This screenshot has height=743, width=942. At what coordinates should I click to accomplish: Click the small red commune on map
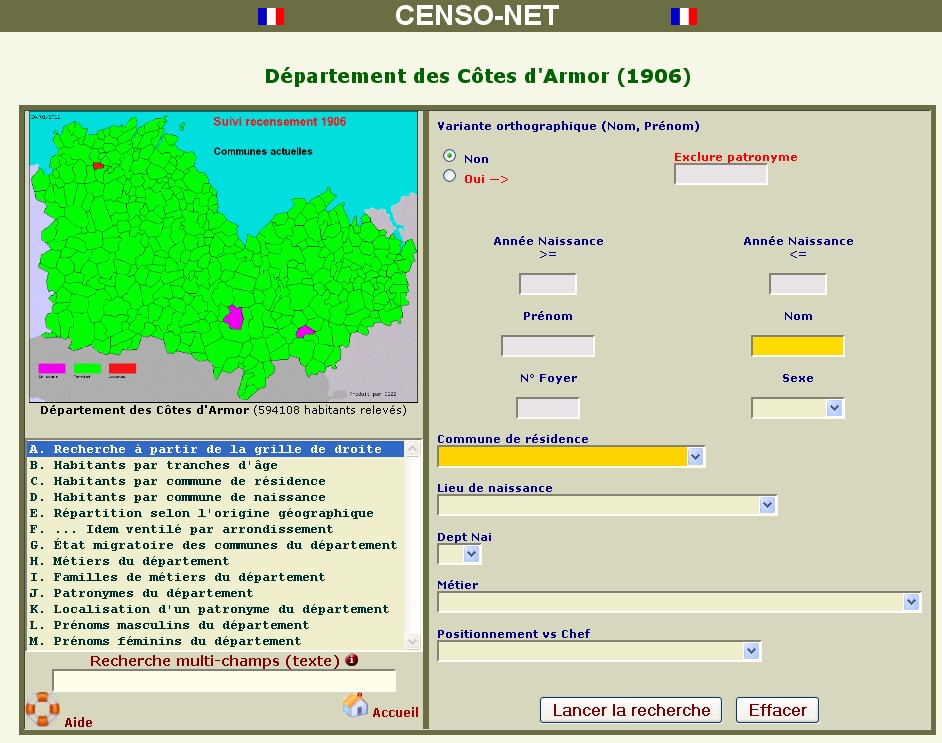tap(98, 165)
